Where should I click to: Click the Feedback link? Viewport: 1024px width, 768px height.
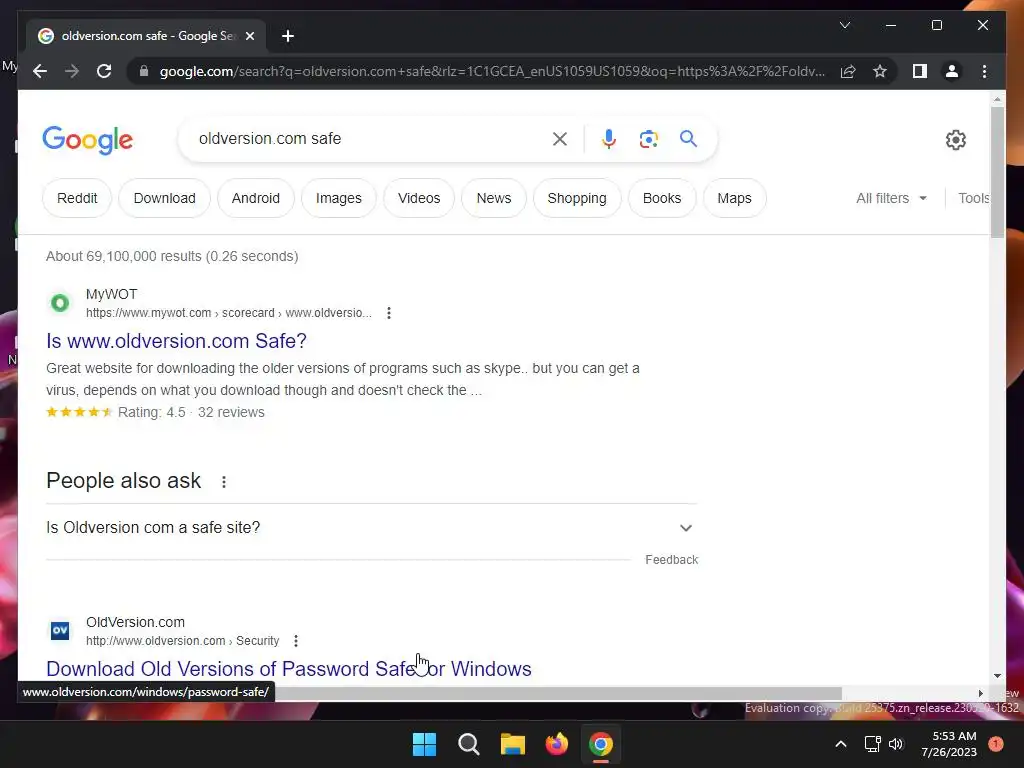671,560
